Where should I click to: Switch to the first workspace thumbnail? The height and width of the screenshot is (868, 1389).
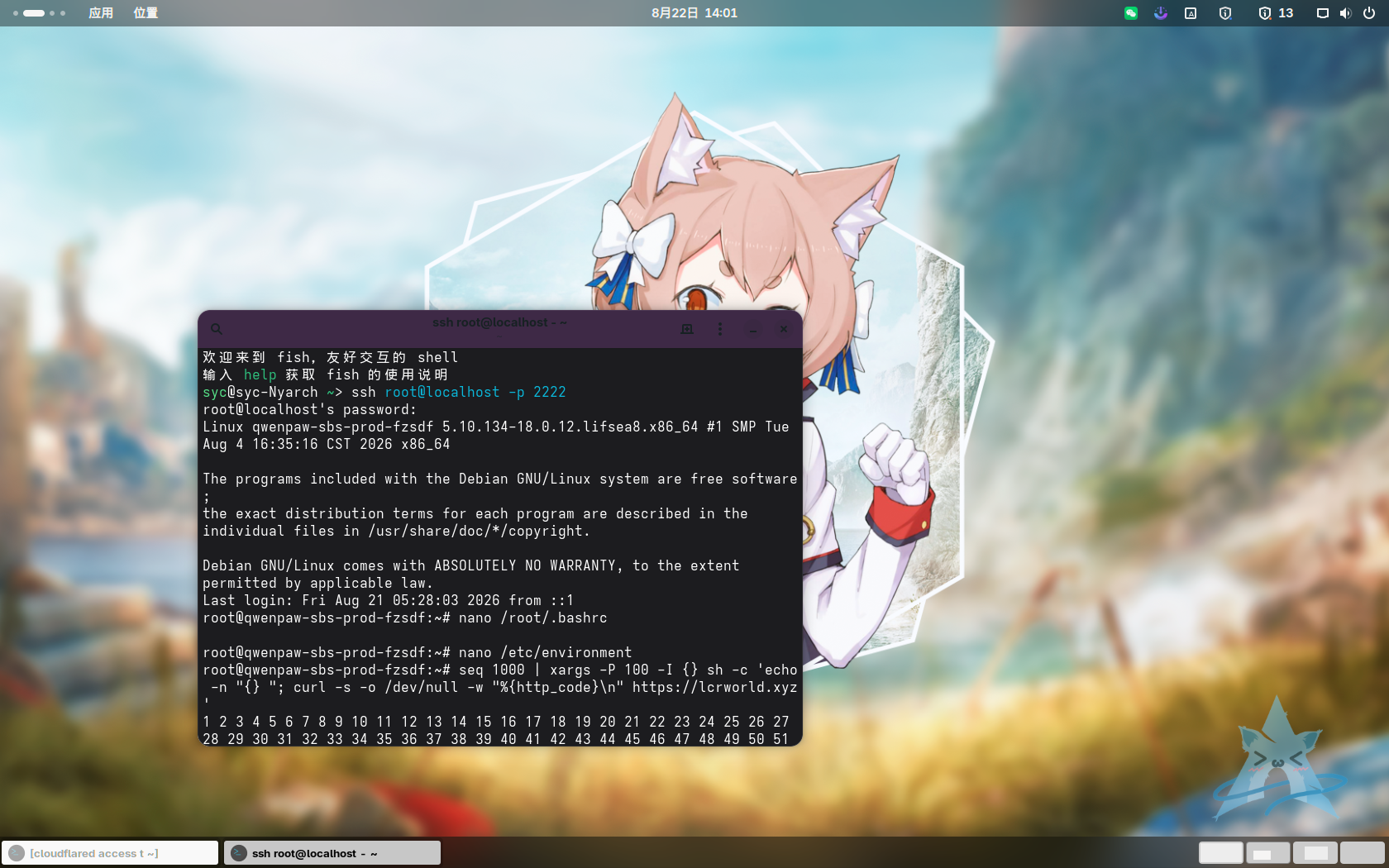click(x=1221, y=853)
